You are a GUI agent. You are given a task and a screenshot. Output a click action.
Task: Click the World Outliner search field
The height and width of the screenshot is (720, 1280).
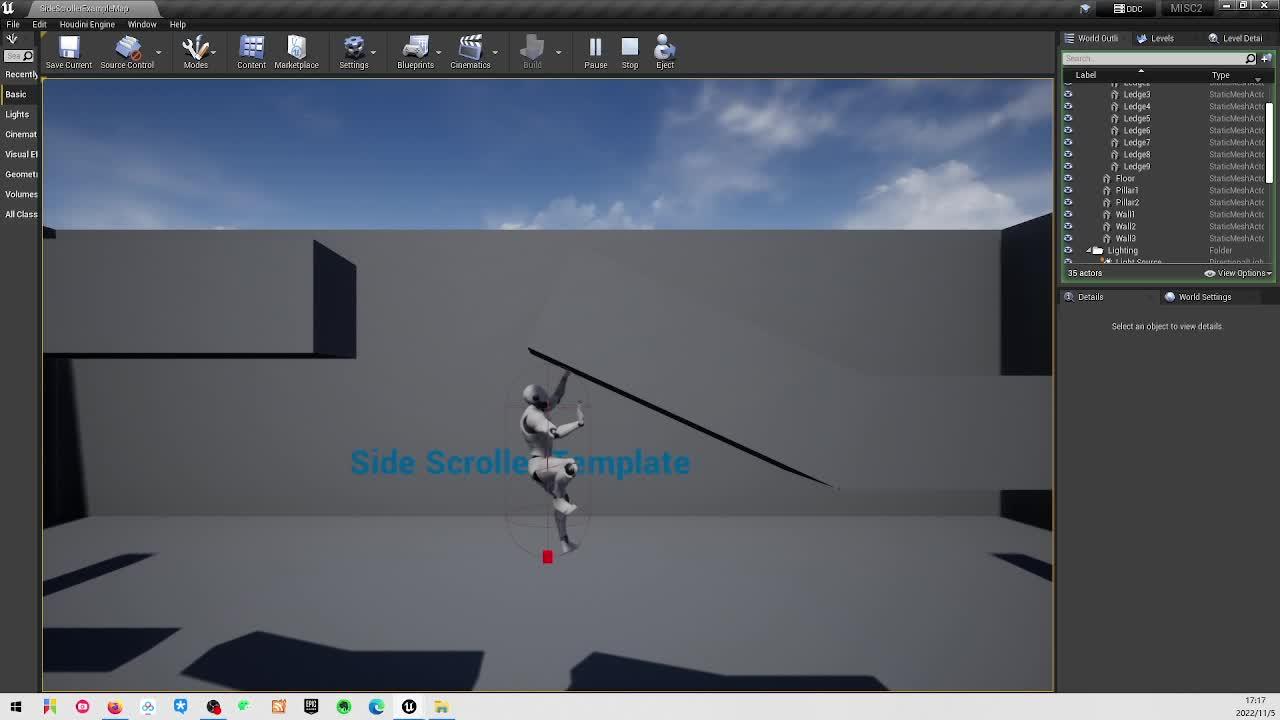point(1153,58)
